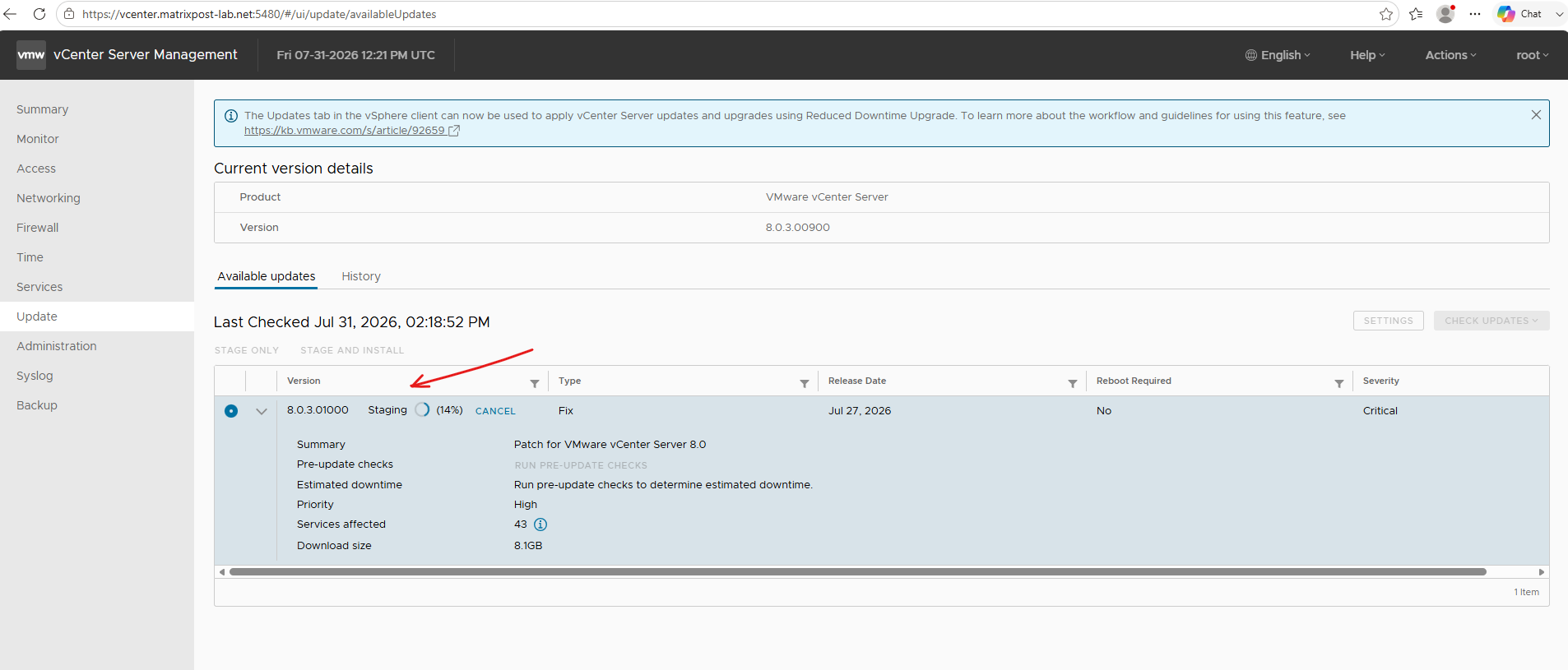Image resolution: width=1568 pixels, height=670 pixels.
Task: Click Run Pre-Update Checks
Action: (581, 465)
